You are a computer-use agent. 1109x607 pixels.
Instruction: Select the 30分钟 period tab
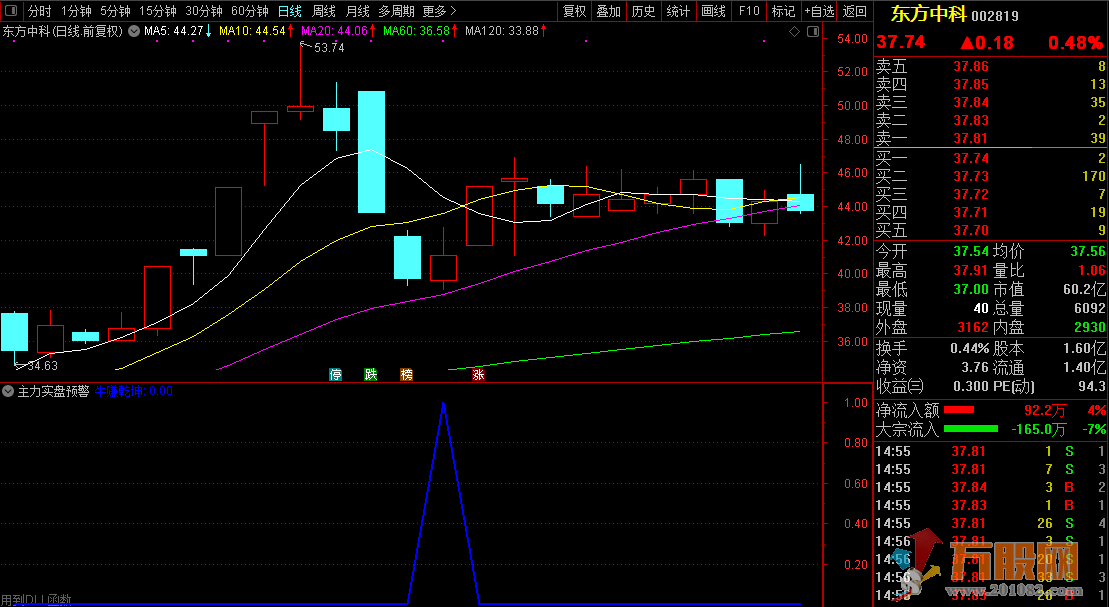click(x=204, y=11)
